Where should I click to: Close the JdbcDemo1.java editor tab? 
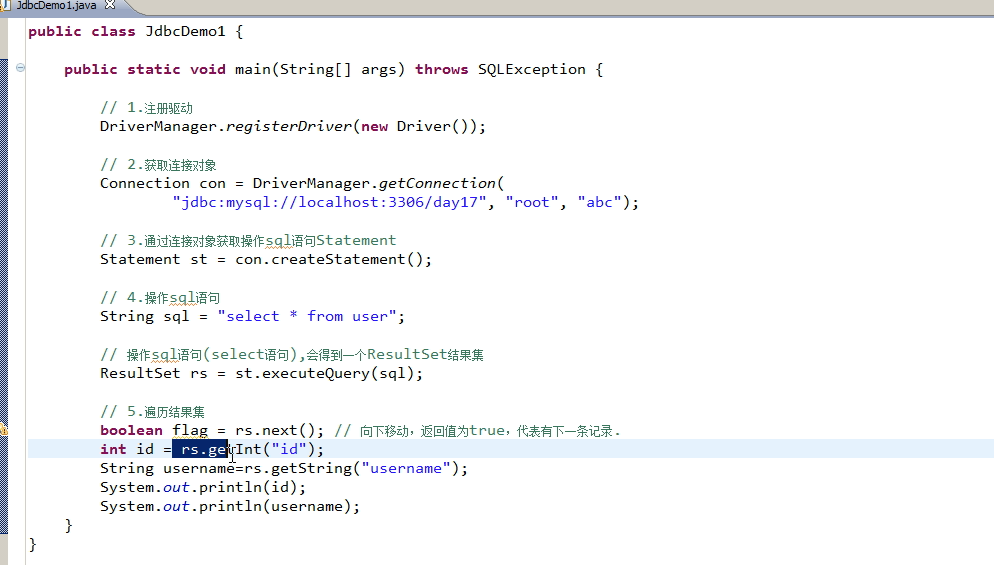(110, 5)
